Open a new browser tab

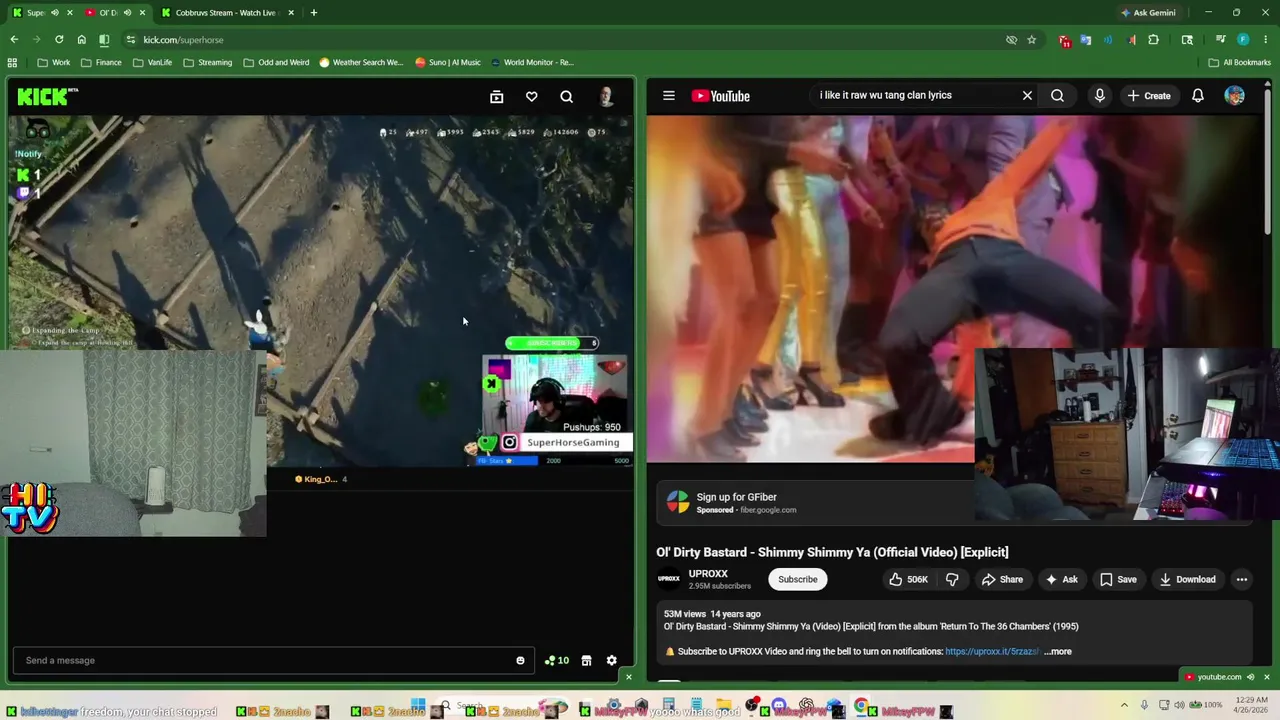(x=314, y=13)
